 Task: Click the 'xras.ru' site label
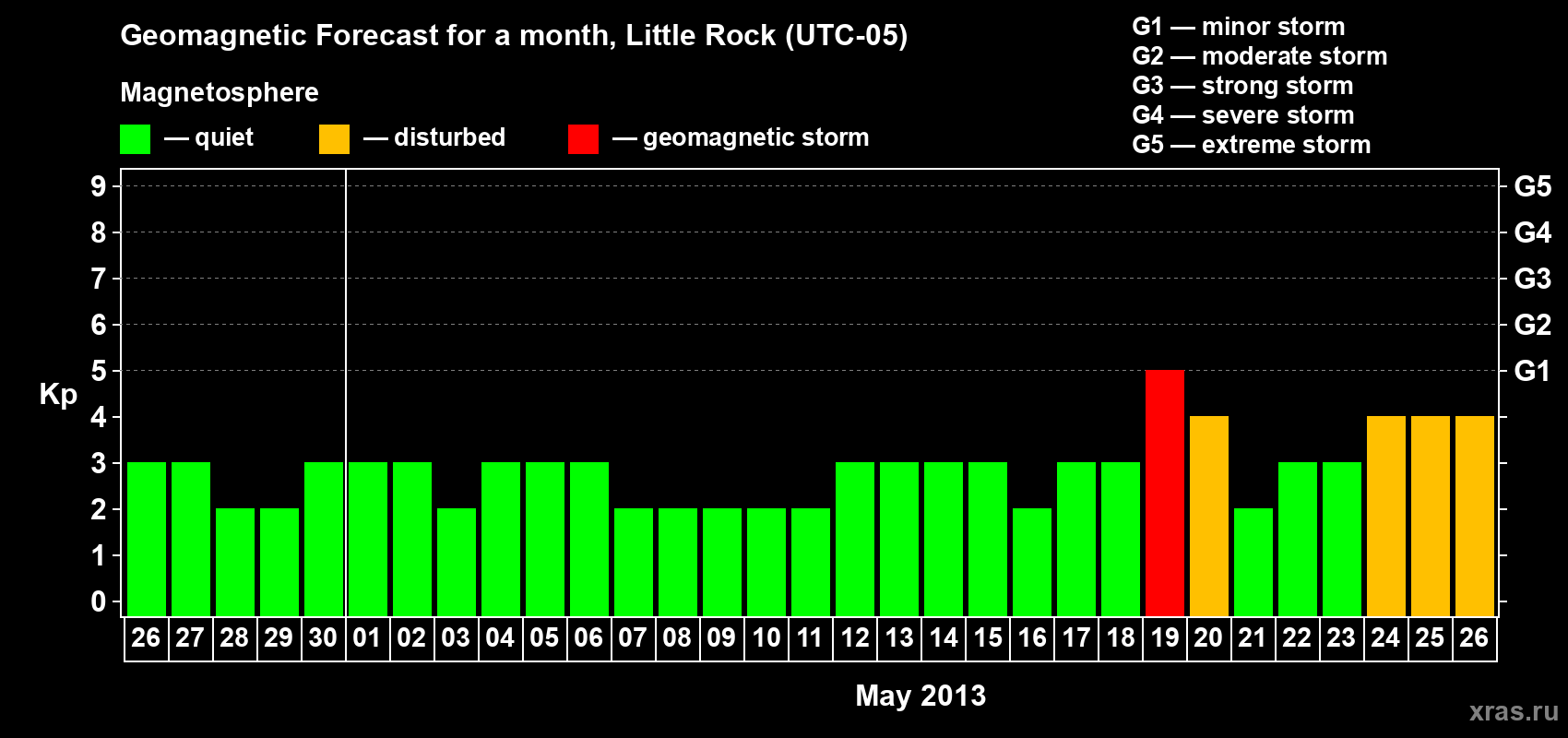point(1514,711)
